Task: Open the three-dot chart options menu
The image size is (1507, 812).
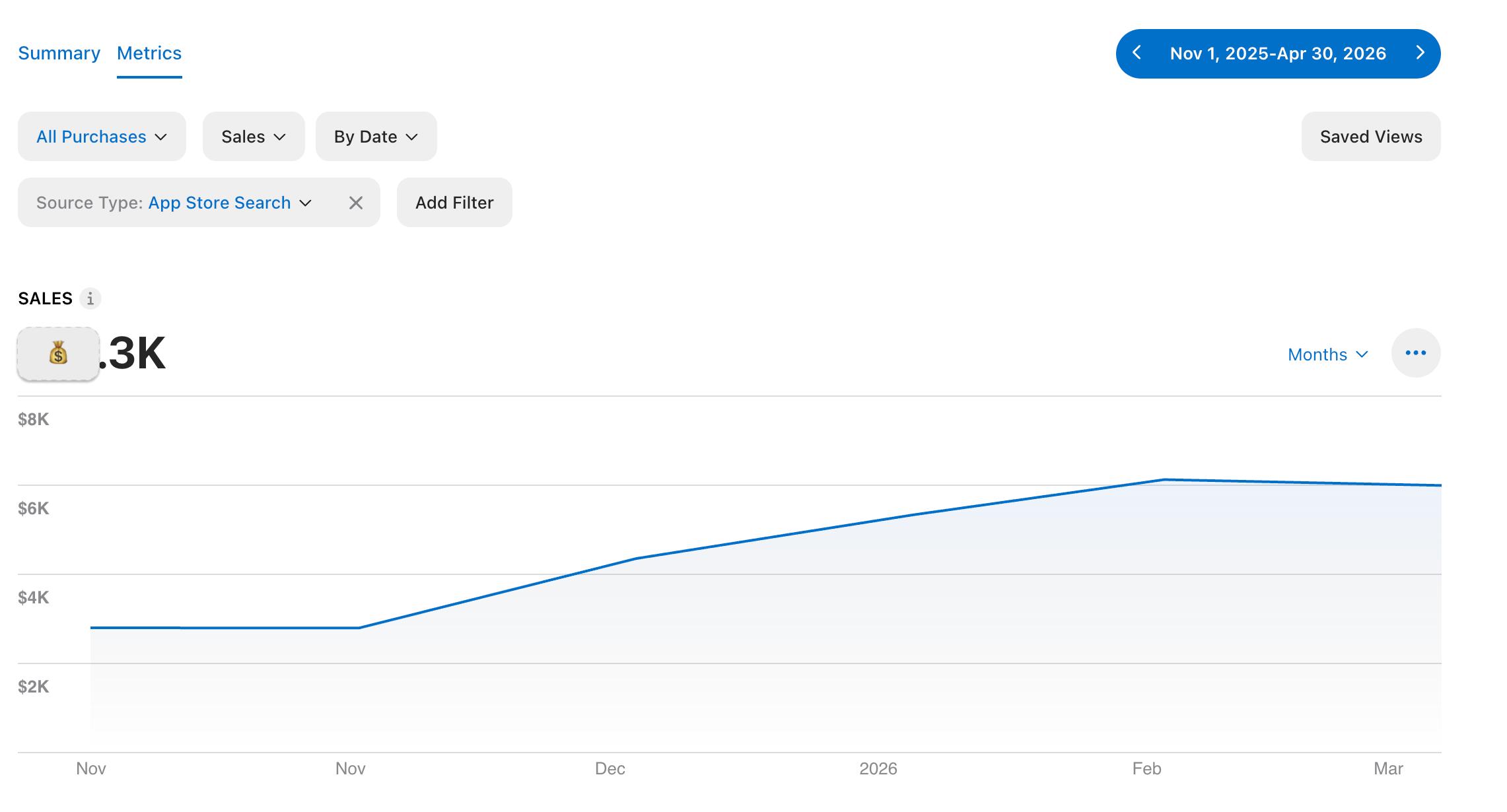Action: (x=1416, y=353)
